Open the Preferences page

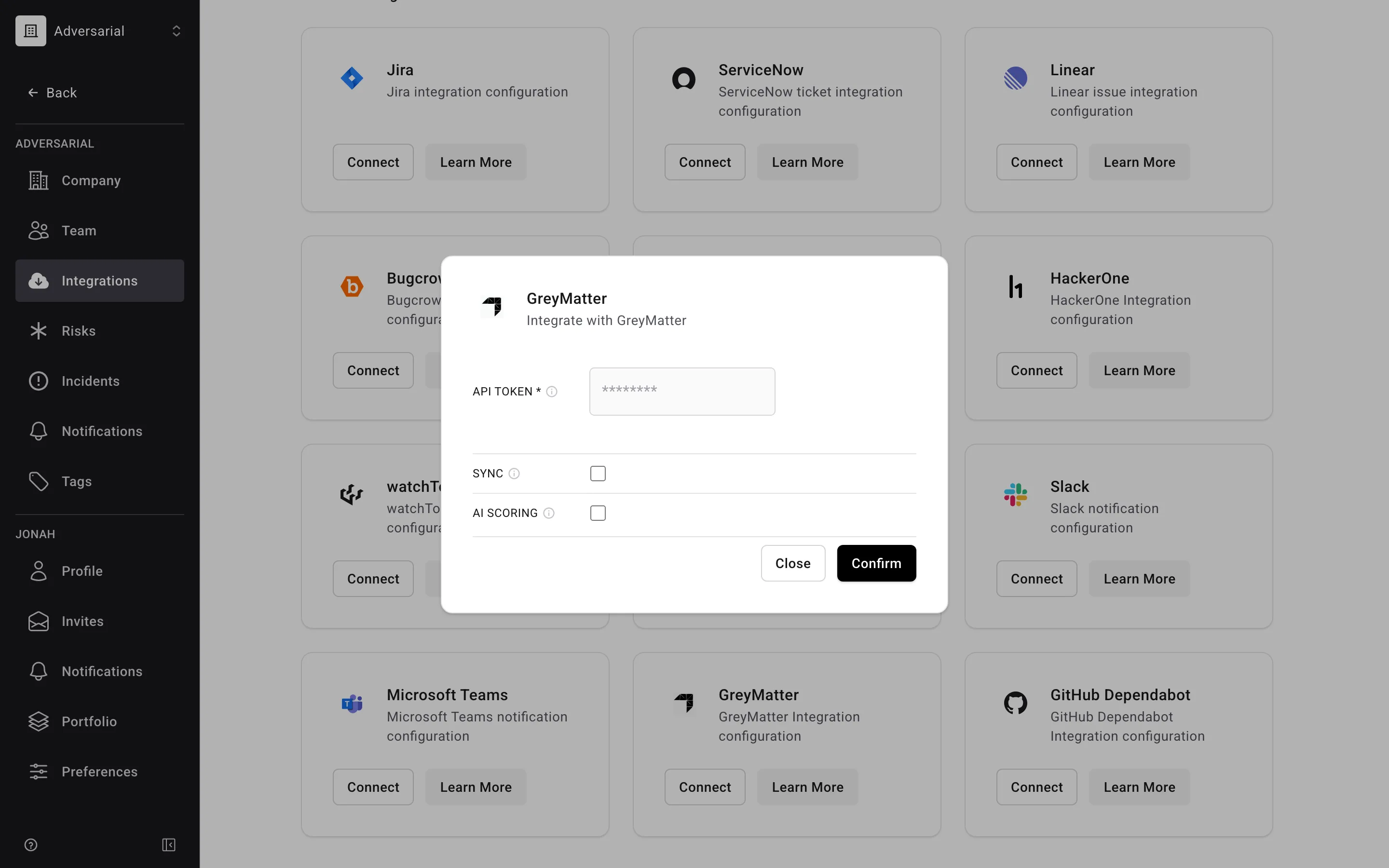pyautogui.click(x=99, y=772)
